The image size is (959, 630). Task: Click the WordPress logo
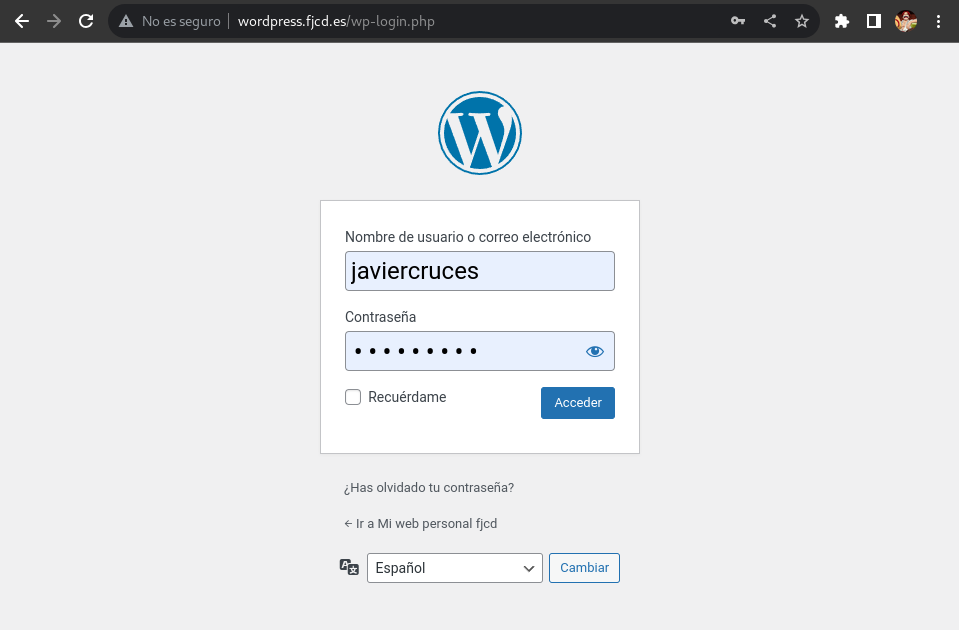tap(480, 133)
